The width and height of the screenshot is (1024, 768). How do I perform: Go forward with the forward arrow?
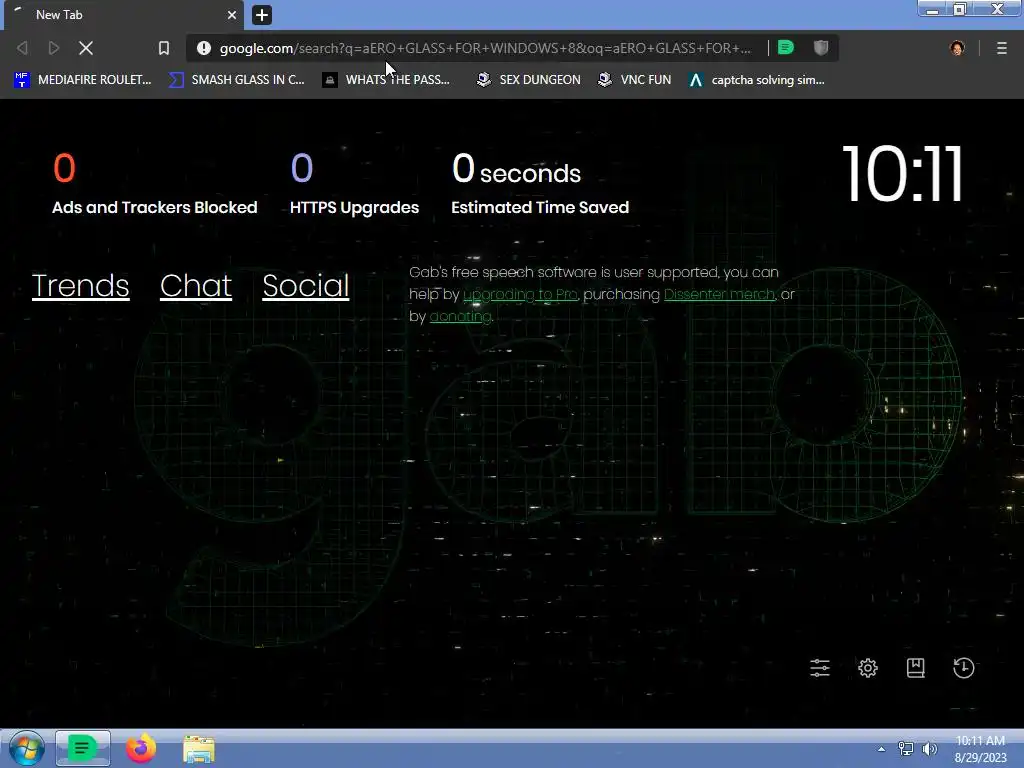tap(54, 48)
